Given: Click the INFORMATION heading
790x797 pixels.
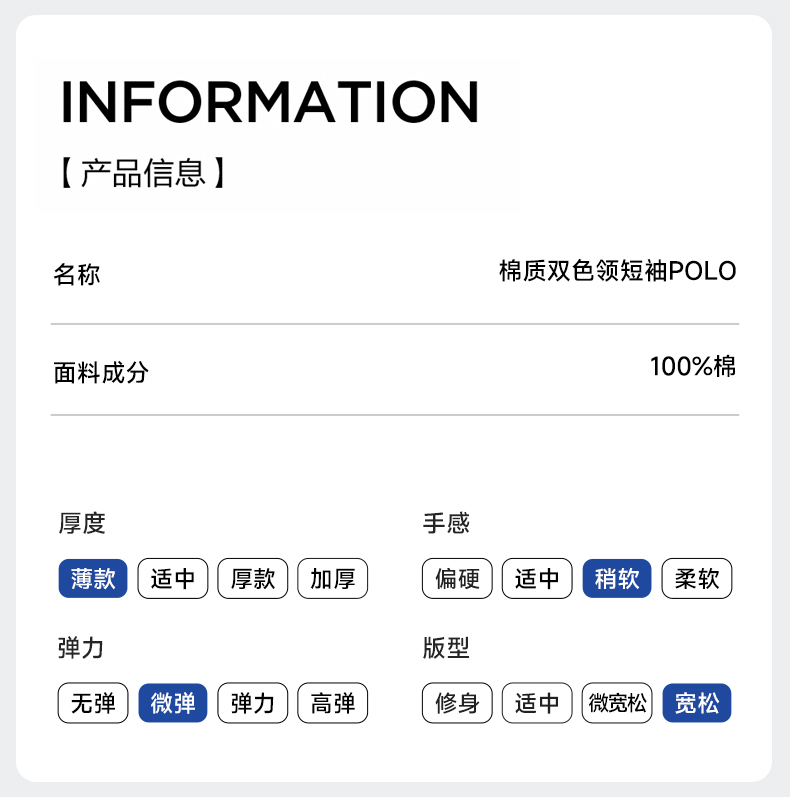Looking at the screenshot, I should pos(270,101).
